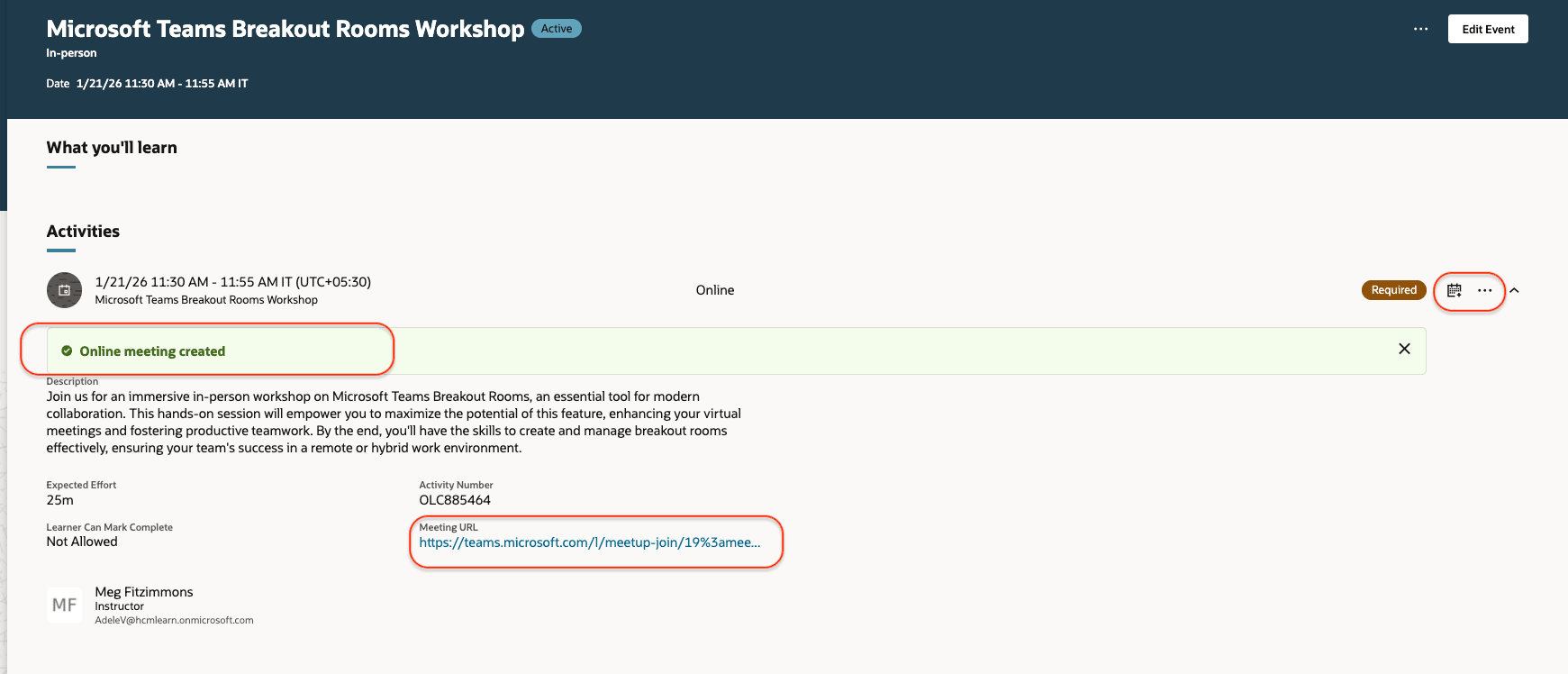Click the Activities section heading
Image resolution: width=1568 pixels, height=674 pixels.
(83, 232)
